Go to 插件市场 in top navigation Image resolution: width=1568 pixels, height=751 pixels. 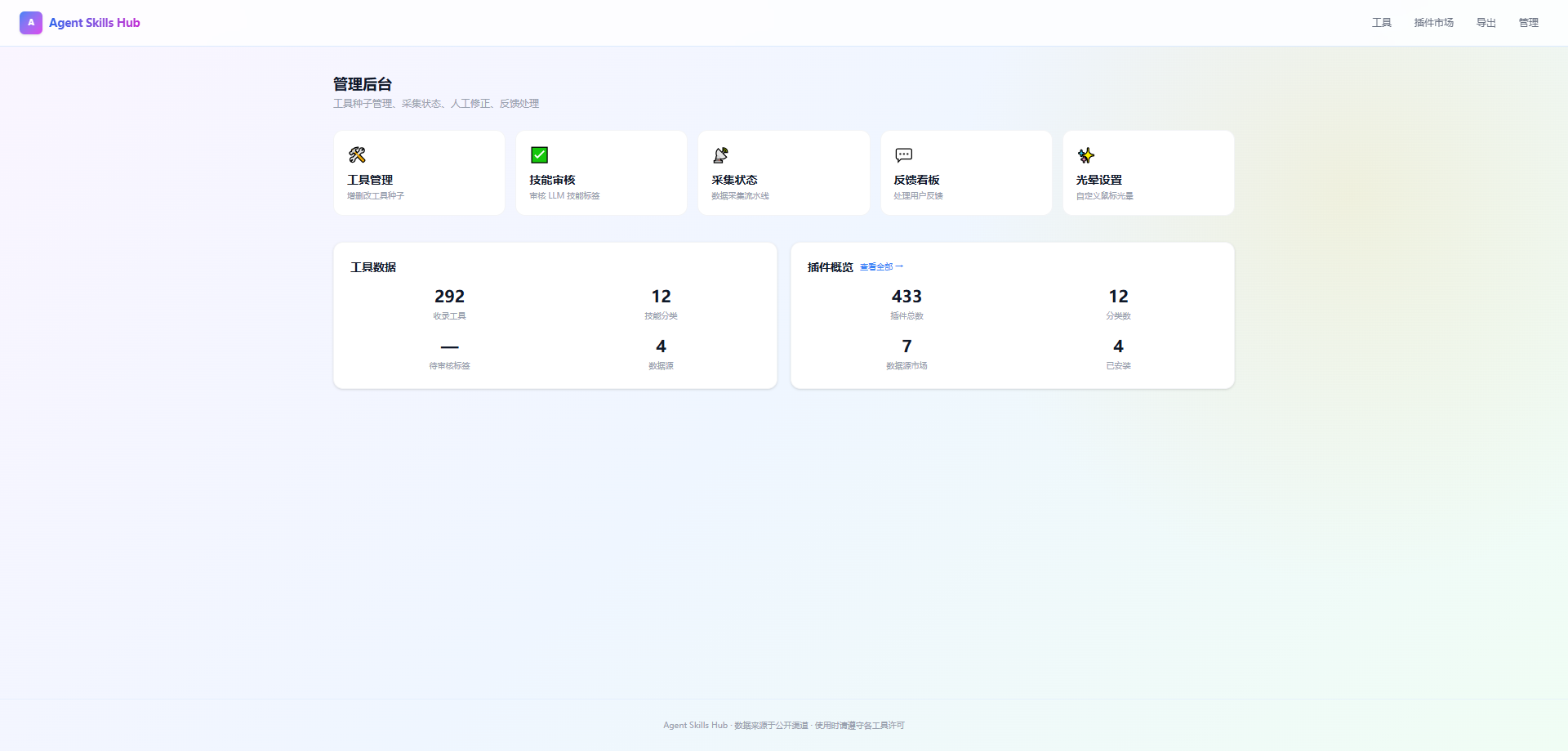pyautogui.click(x=1434, y=23)
